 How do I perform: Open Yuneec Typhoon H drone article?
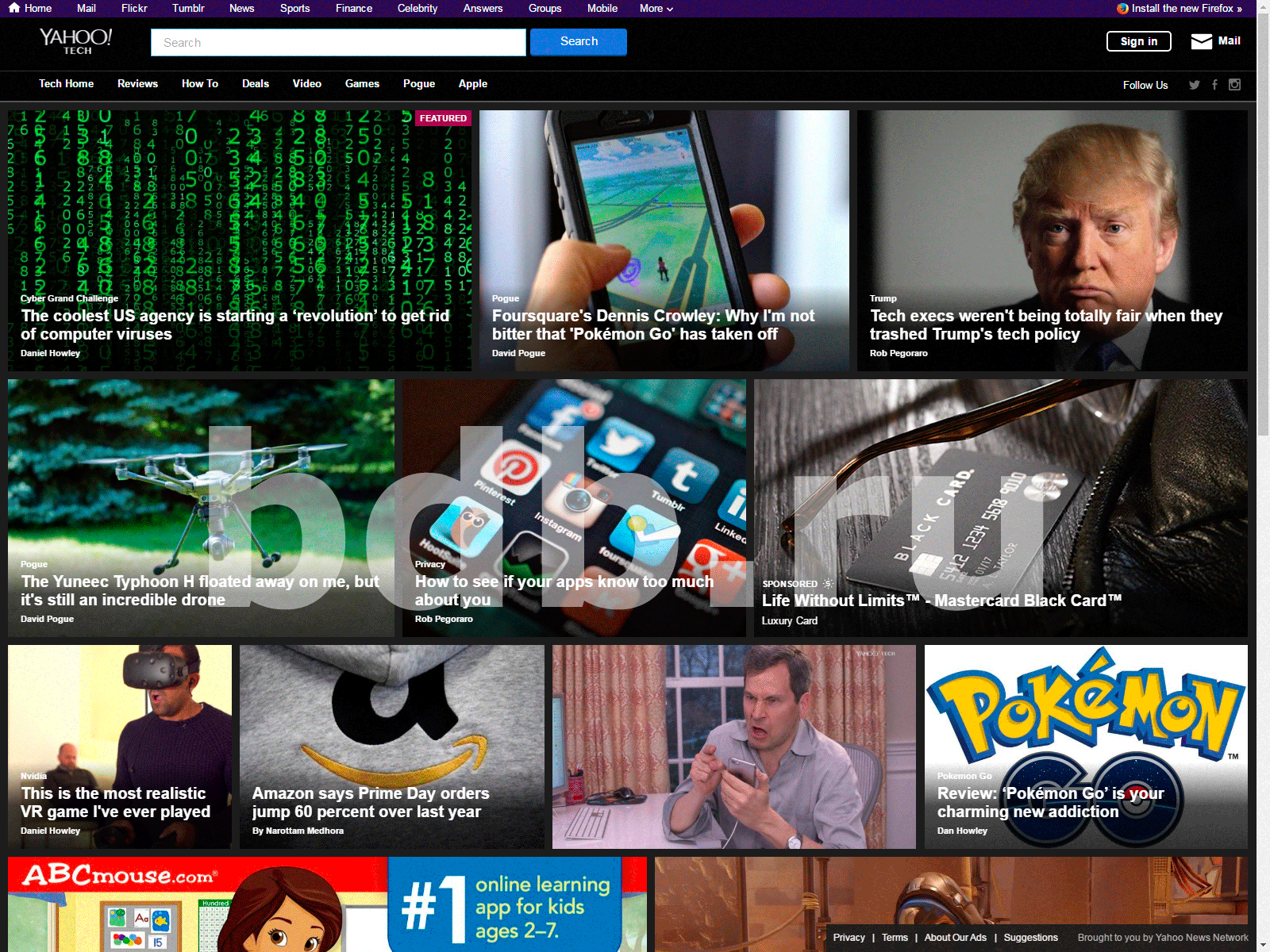pos(200,590)
